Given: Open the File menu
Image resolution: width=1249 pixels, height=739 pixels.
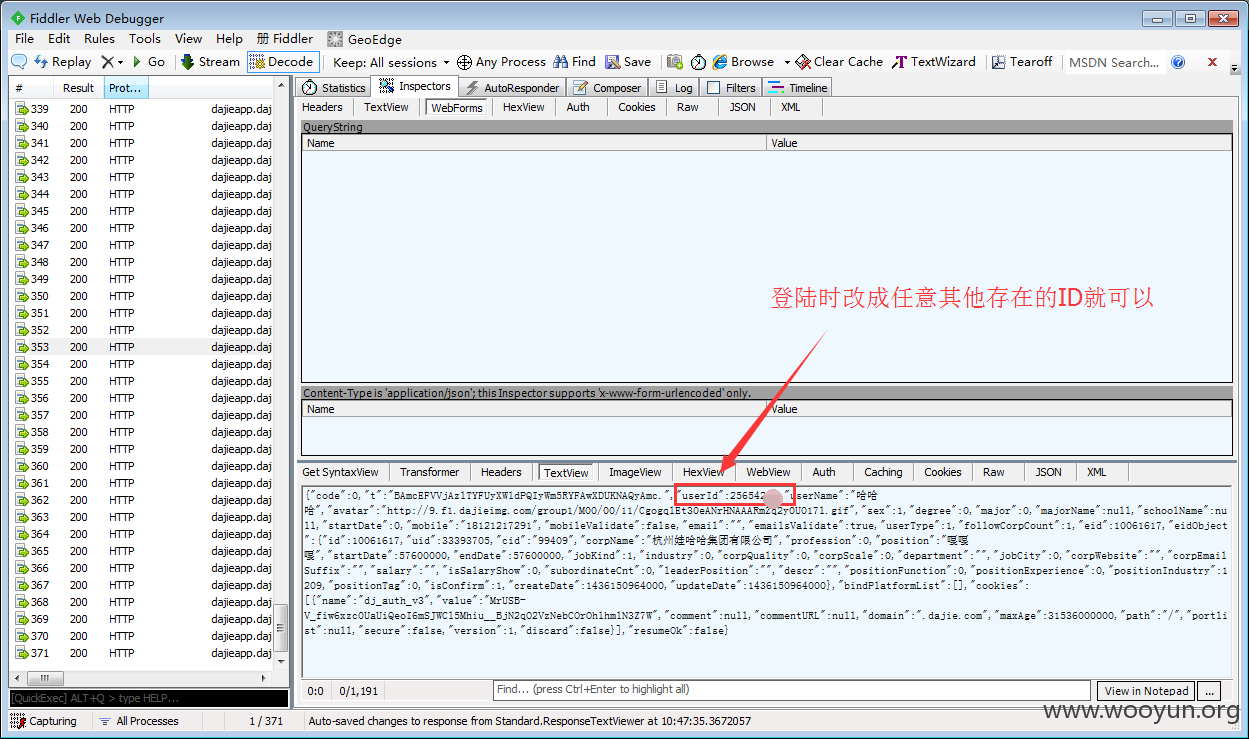Looking at the screenshot, I should click(x=24, y=39).
